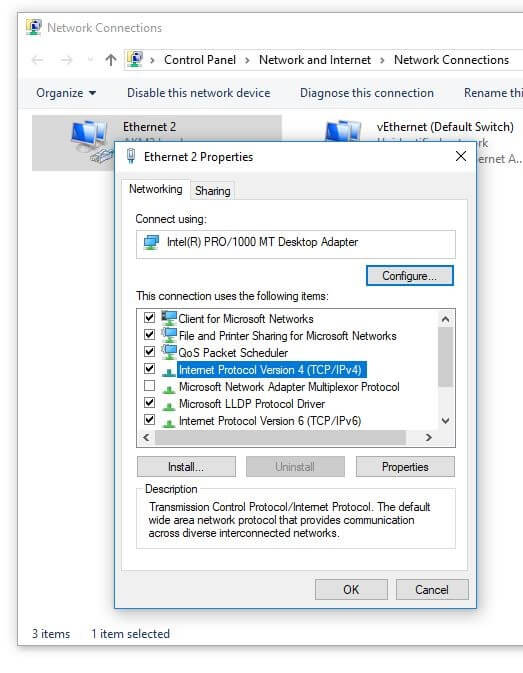Enable Microsoft Network Adapter Multiplexor Protocol
Viewport: 523px width, 673px height.
pos(149,385)
